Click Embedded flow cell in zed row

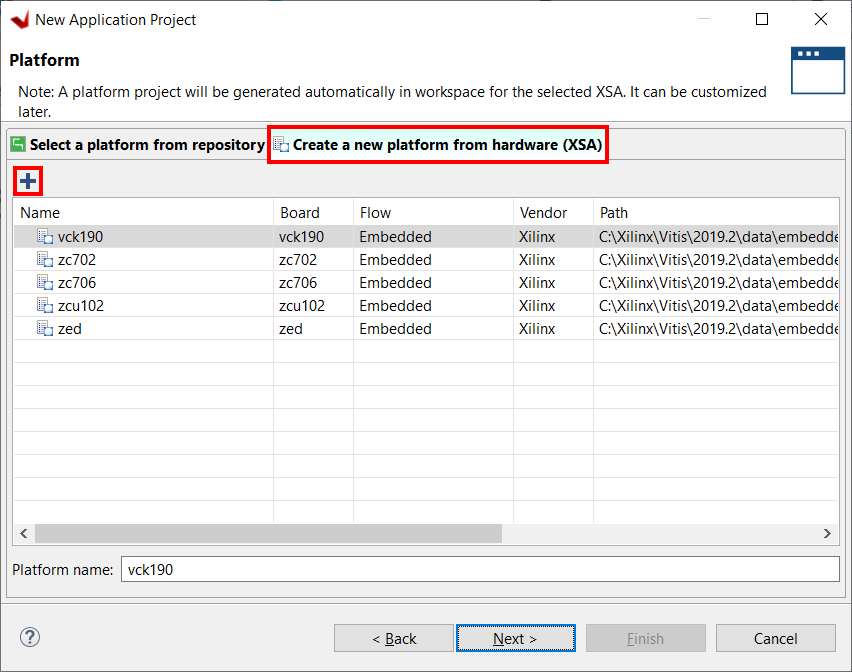click(396, 329)
